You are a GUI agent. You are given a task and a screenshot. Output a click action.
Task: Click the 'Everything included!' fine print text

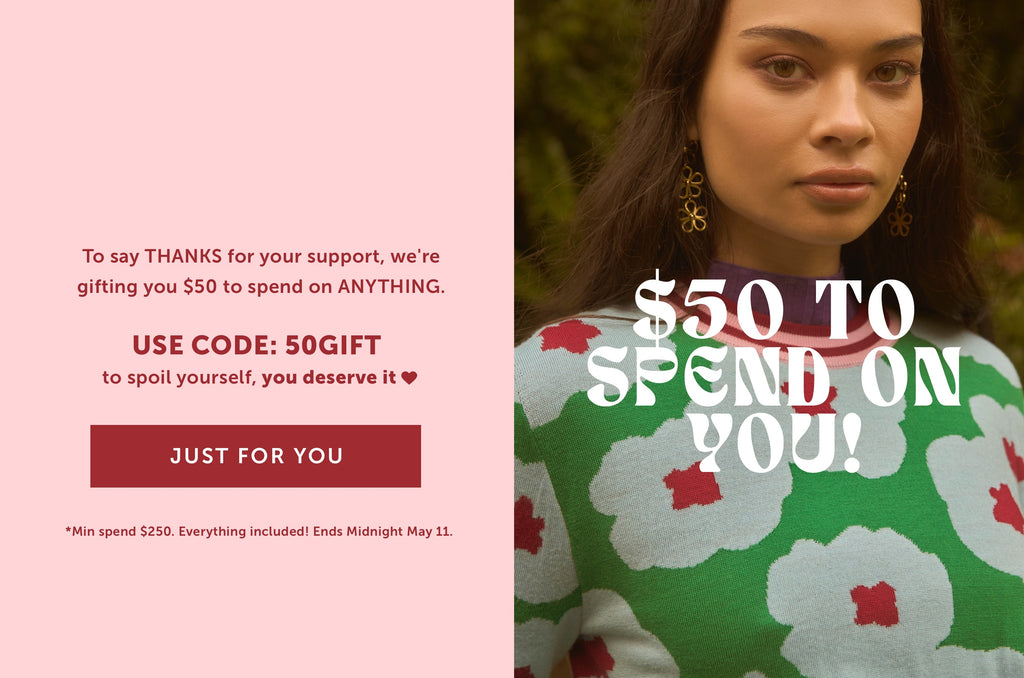(x=244, y=531)
